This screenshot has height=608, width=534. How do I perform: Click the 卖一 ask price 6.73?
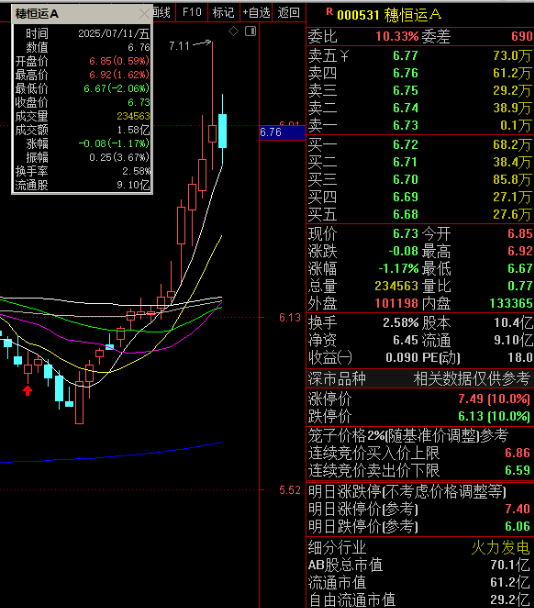[405, 126]
